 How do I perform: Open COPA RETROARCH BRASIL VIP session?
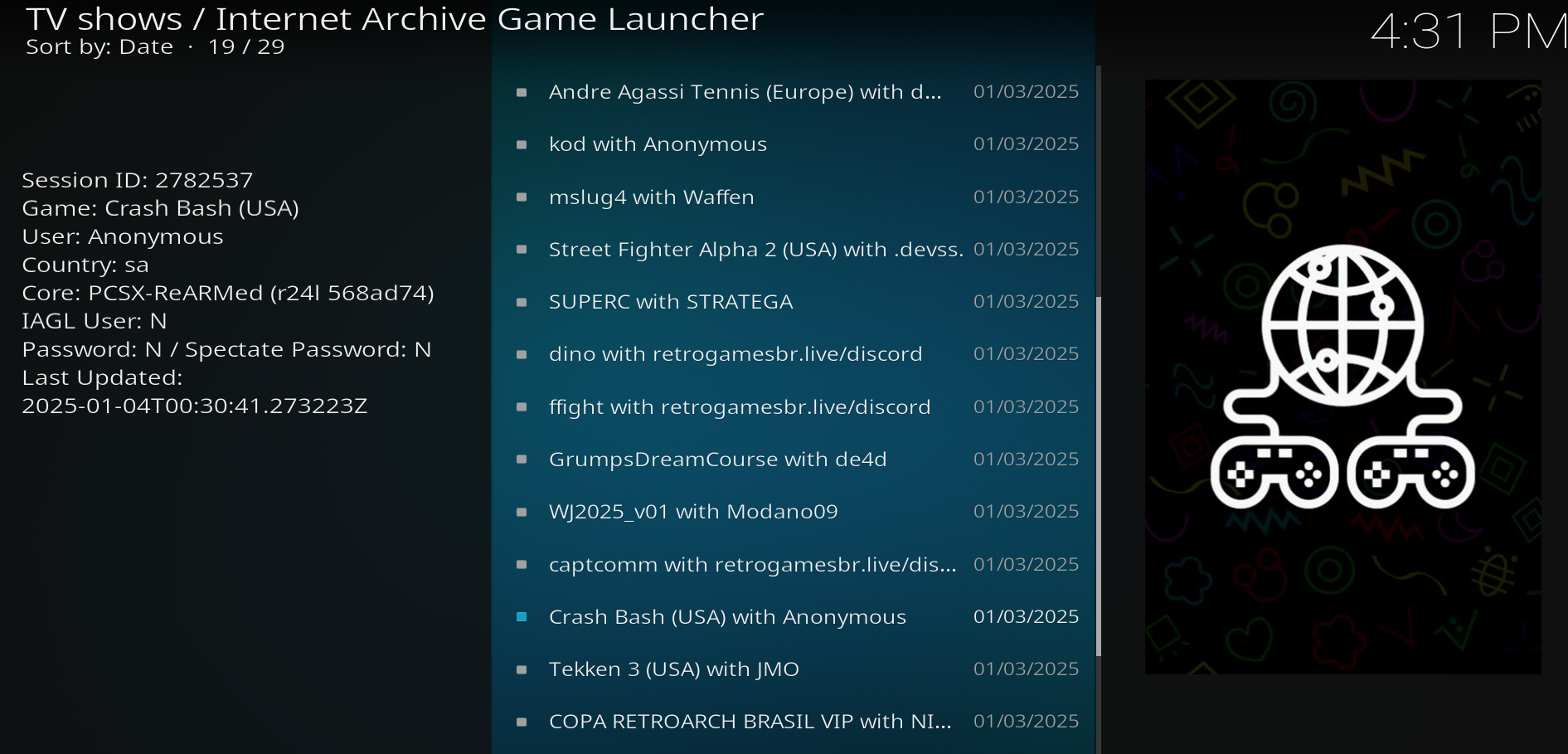click(x=794, y=722)
